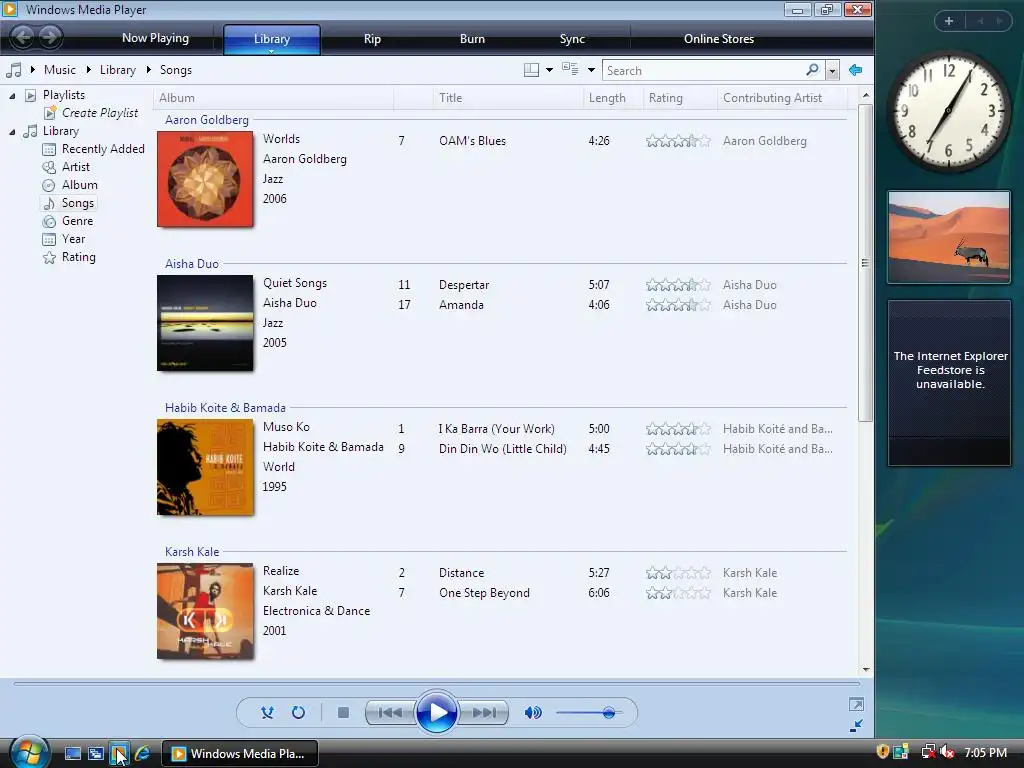Click the layout options icon

(x=532, y=70)
